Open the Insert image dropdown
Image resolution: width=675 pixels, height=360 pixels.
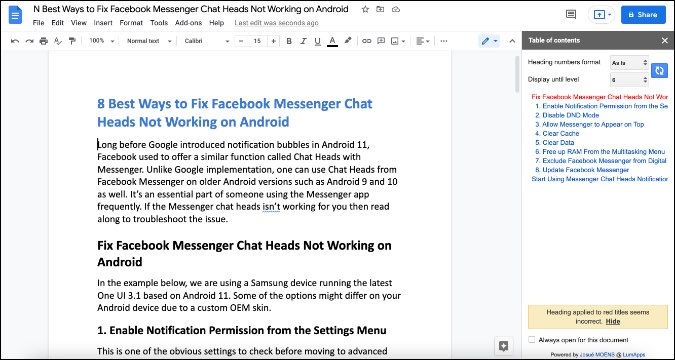(x=398, y=41)
